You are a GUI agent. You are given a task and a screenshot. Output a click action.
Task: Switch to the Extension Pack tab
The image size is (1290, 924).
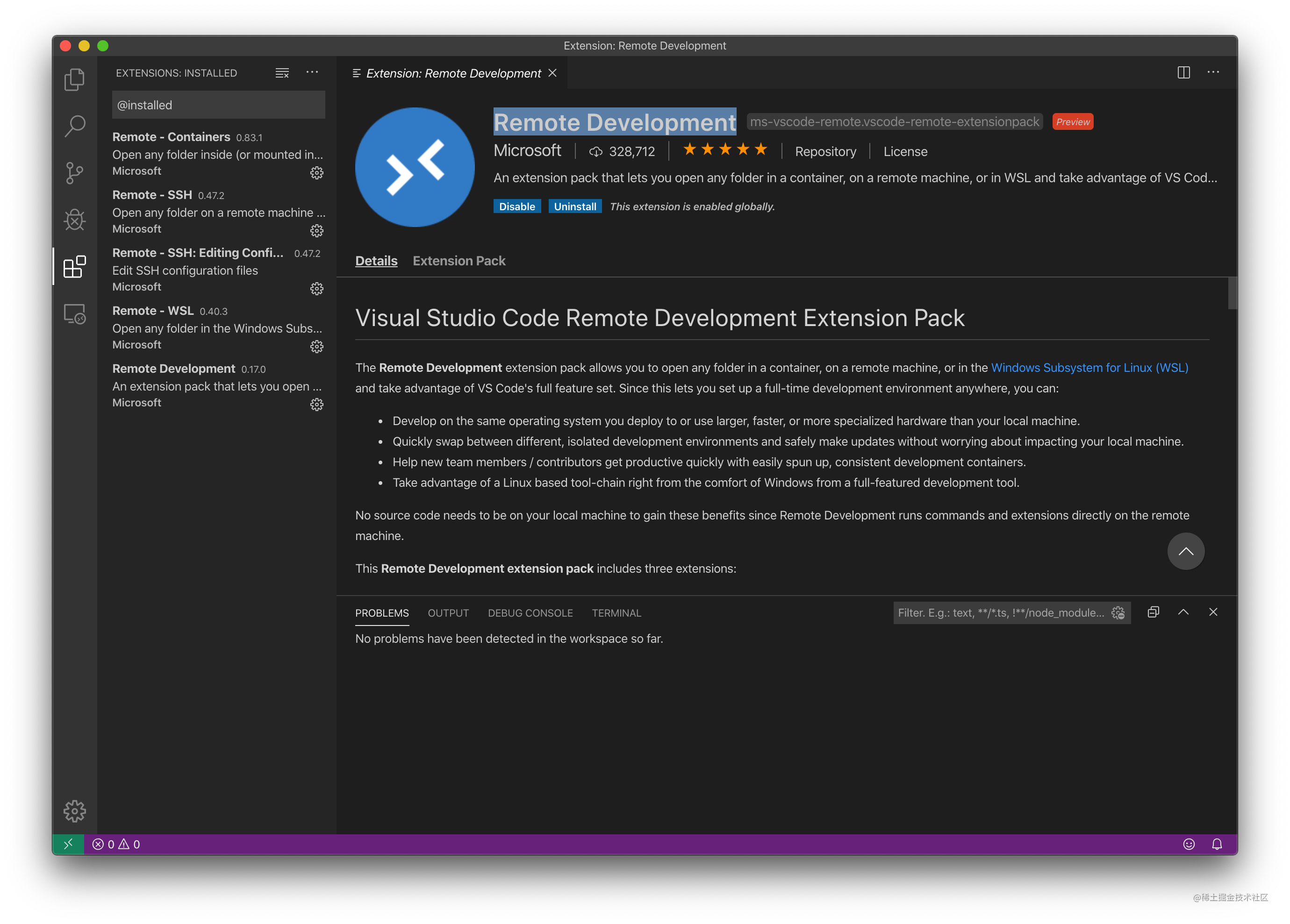point(459,260)
